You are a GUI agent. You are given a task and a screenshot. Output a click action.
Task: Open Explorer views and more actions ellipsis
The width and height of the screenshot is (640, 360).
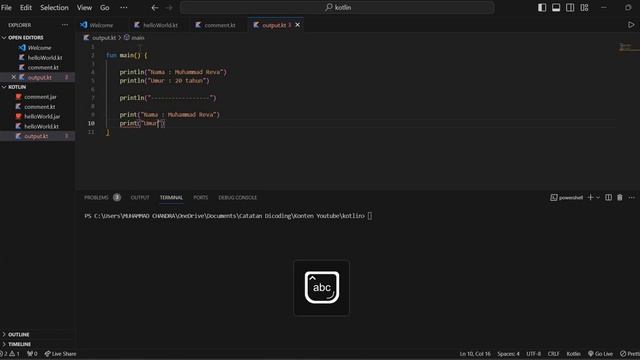click(x=64, y=25)
